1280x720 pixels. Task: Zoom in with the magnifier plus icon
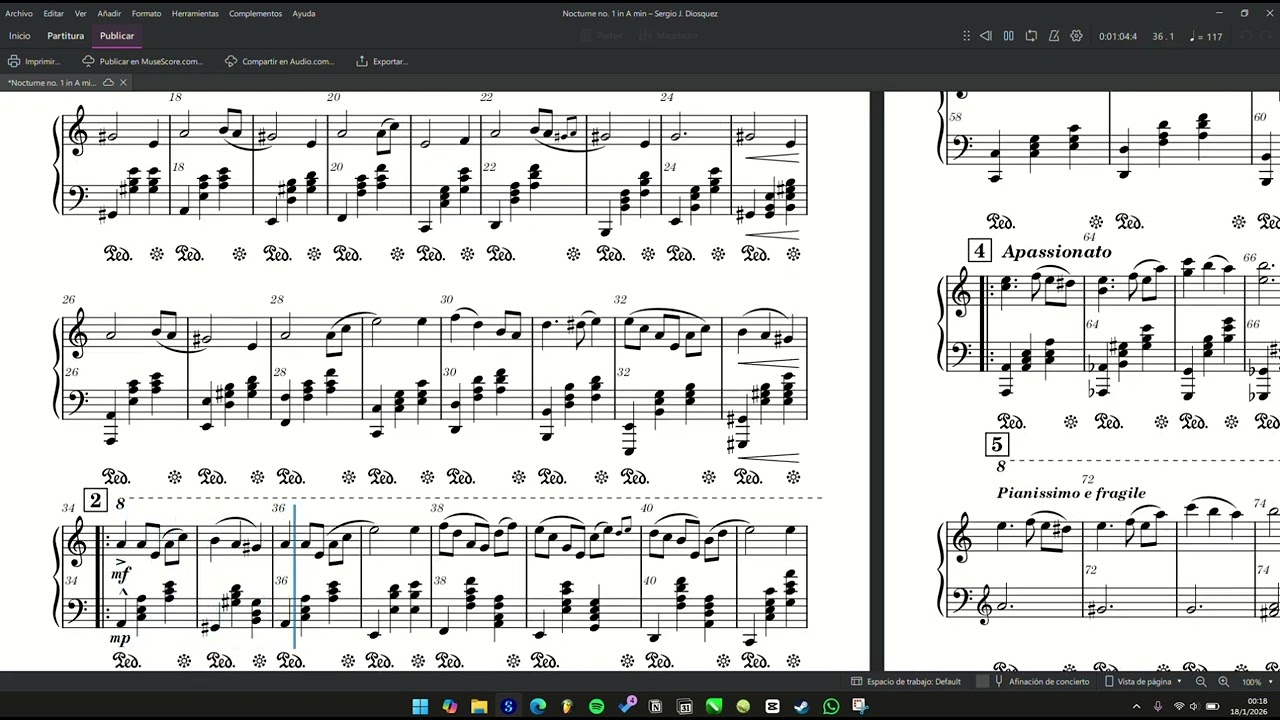[1223, 681]
